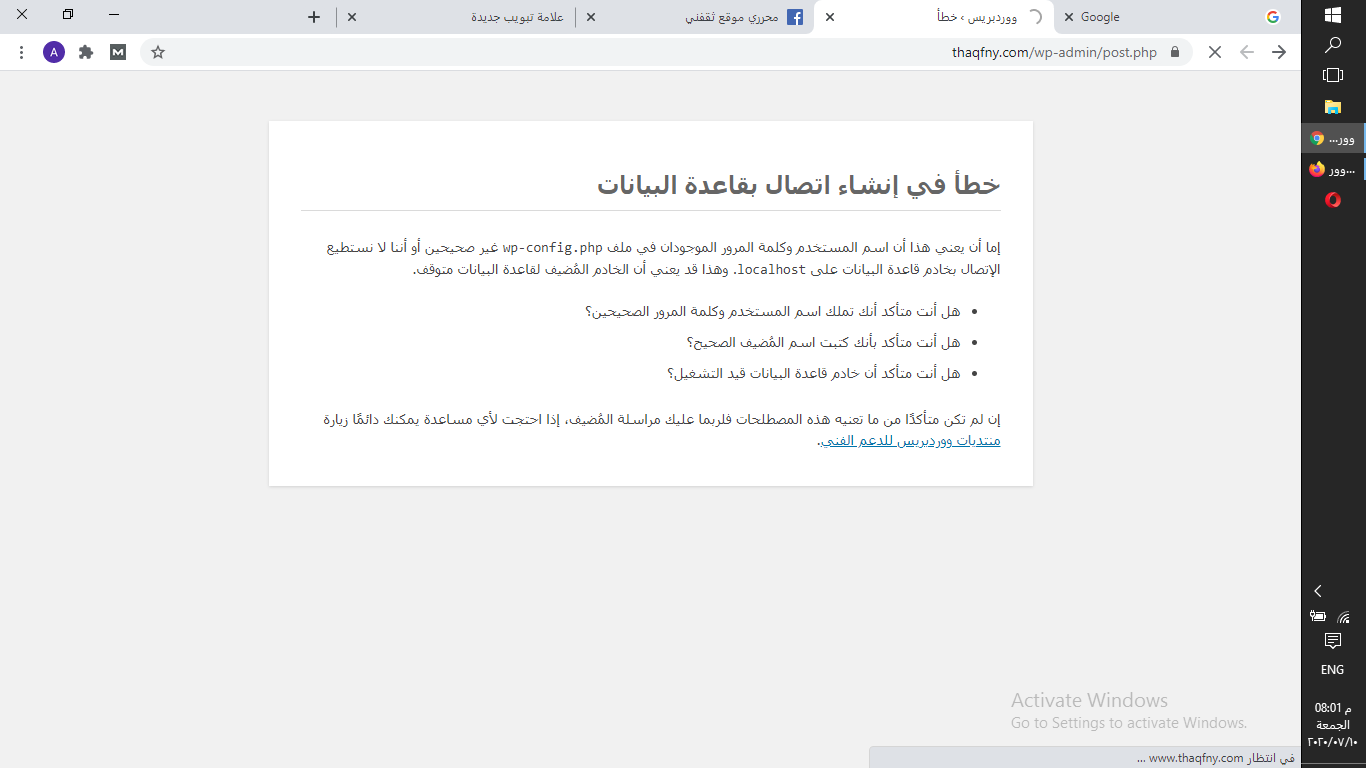Switch the ENG input language indicator
Screen dimensions: 1366x768
point(1333,670)
